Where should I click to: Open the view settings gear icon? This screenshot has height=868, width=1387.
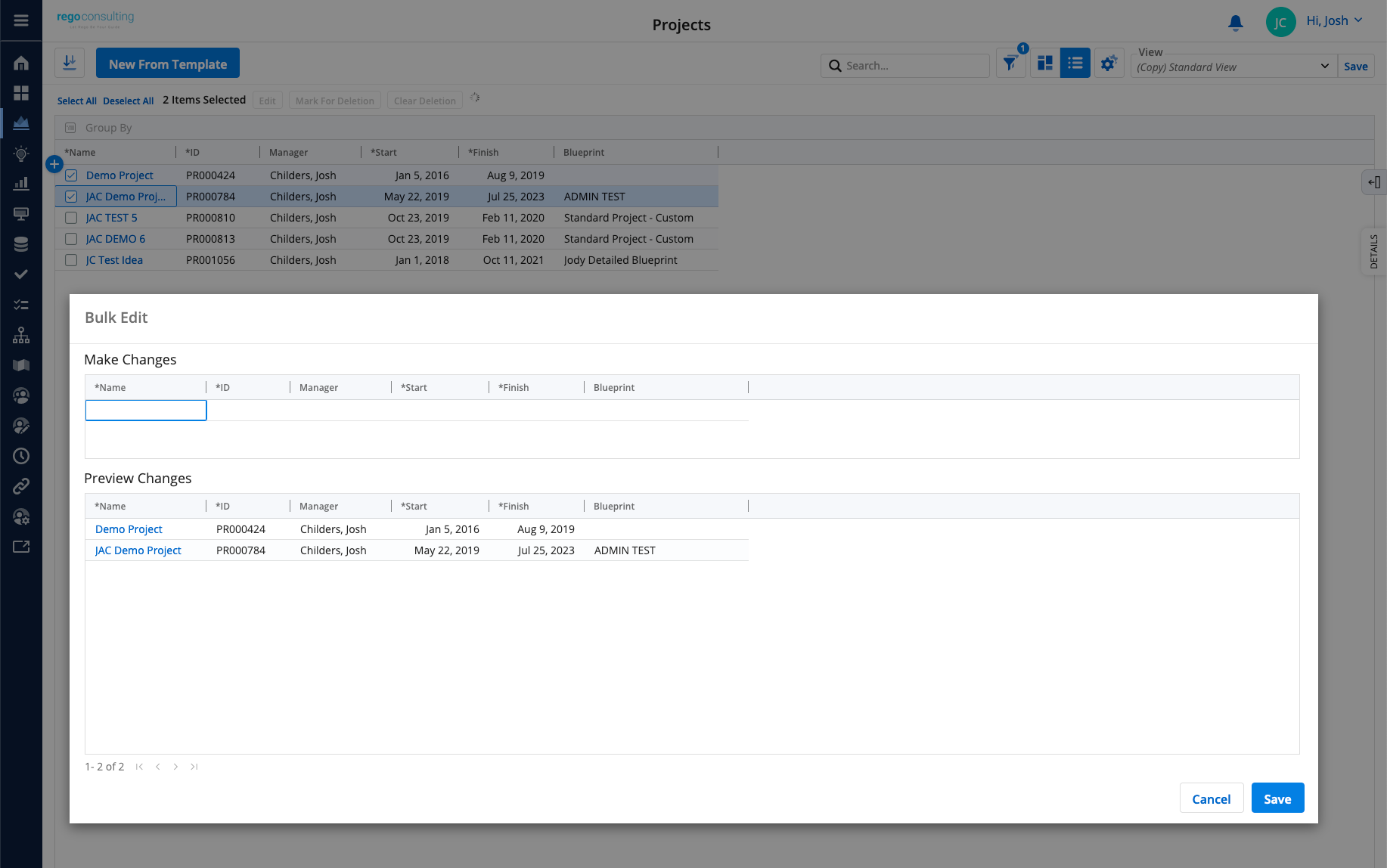pyautogui.click(x=1109, y=64)
